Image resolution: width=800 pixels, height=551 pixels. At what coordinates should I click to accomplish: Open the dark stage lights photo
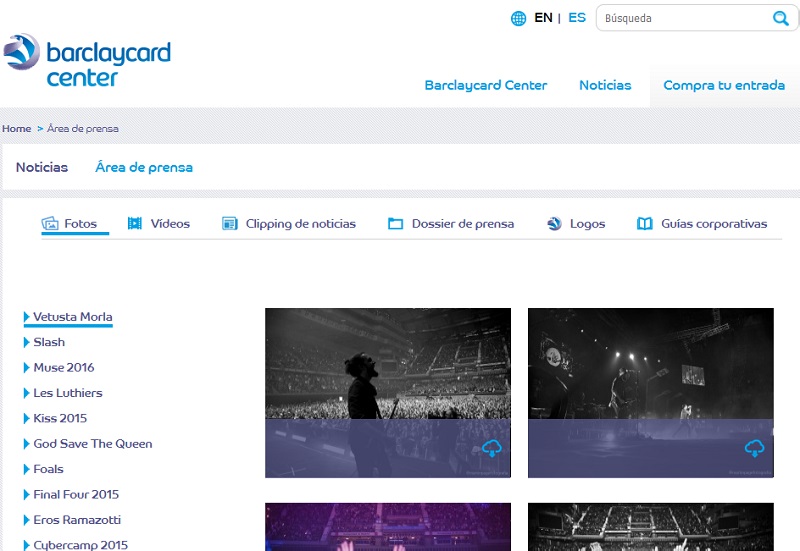pyautogui.click(x=651, y=393)
